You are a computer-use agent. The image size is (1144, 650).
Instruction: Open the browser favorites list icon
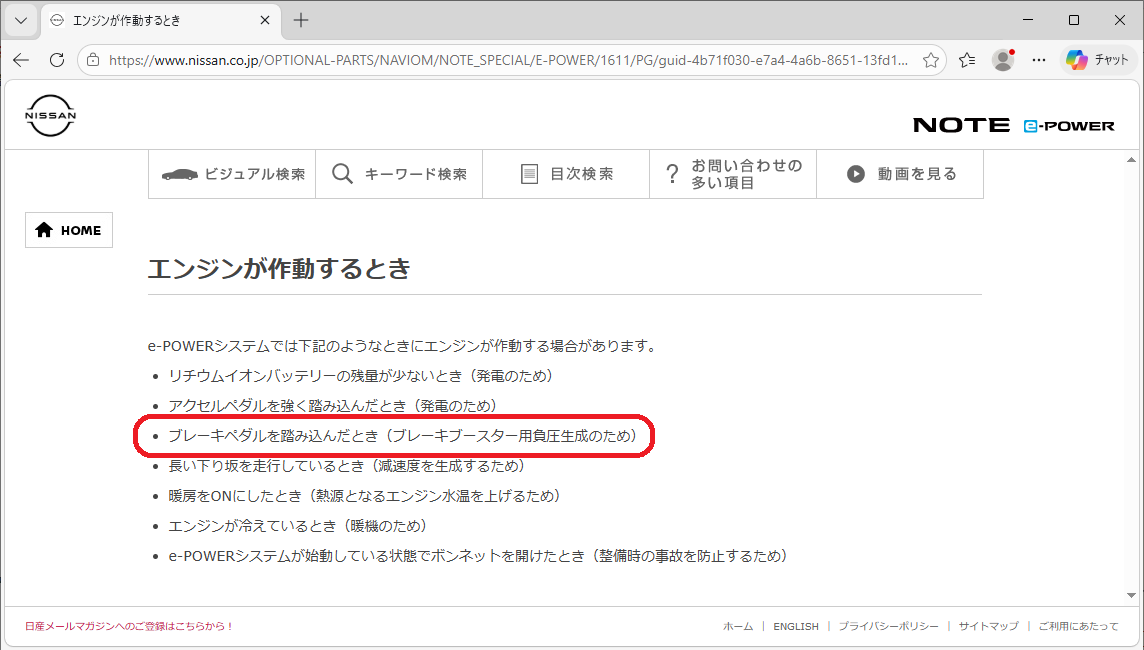(967, 60)
